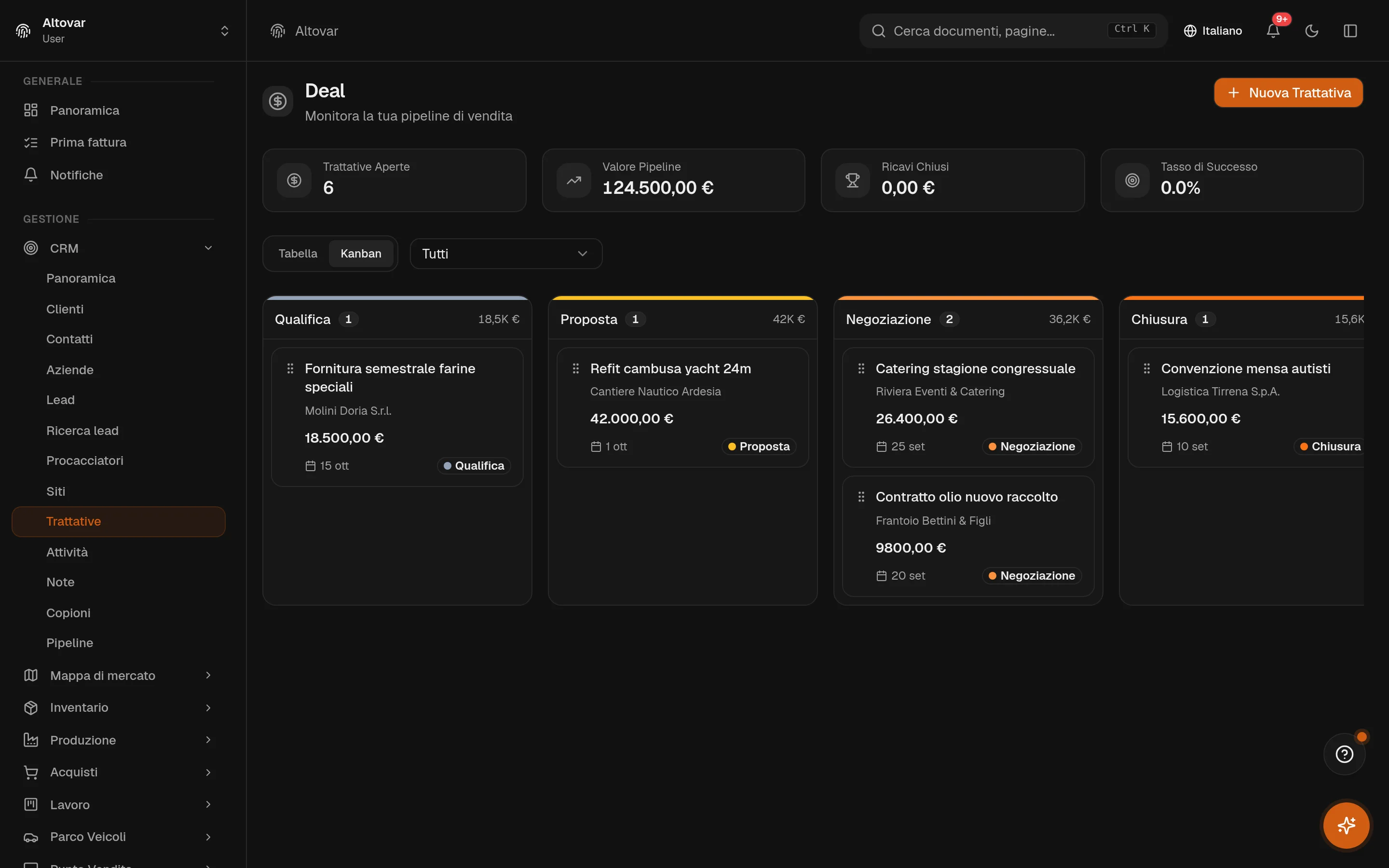Expand Parco Veicoli section chevron
1389x868 pixels.
click(x=208, y=837)
